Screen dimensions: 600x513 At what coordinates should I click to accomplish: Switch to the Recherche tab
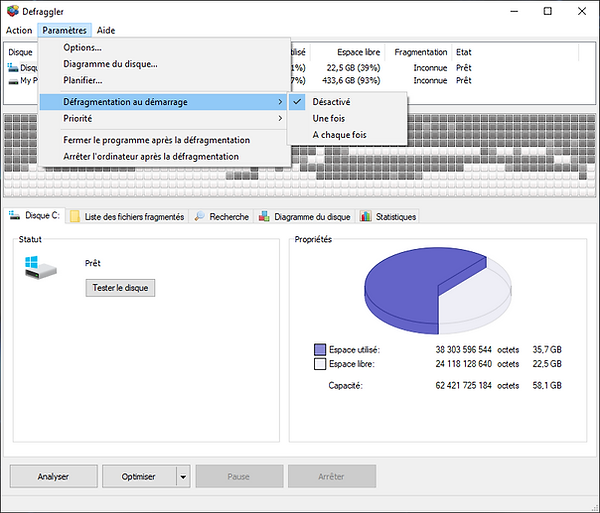[x=222, y=217]
